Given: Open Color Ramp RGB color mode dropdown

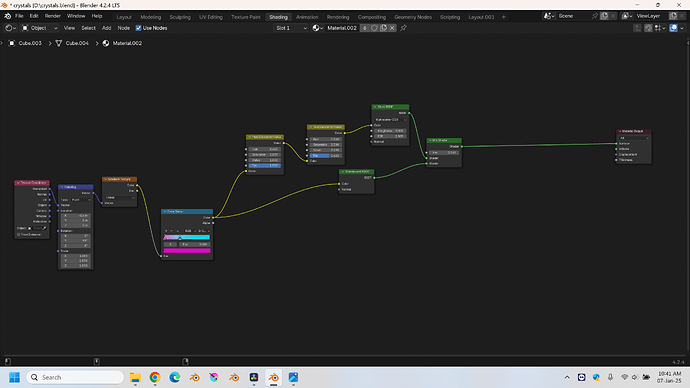Looking at the screenshot, I should [x=190, y=231].
